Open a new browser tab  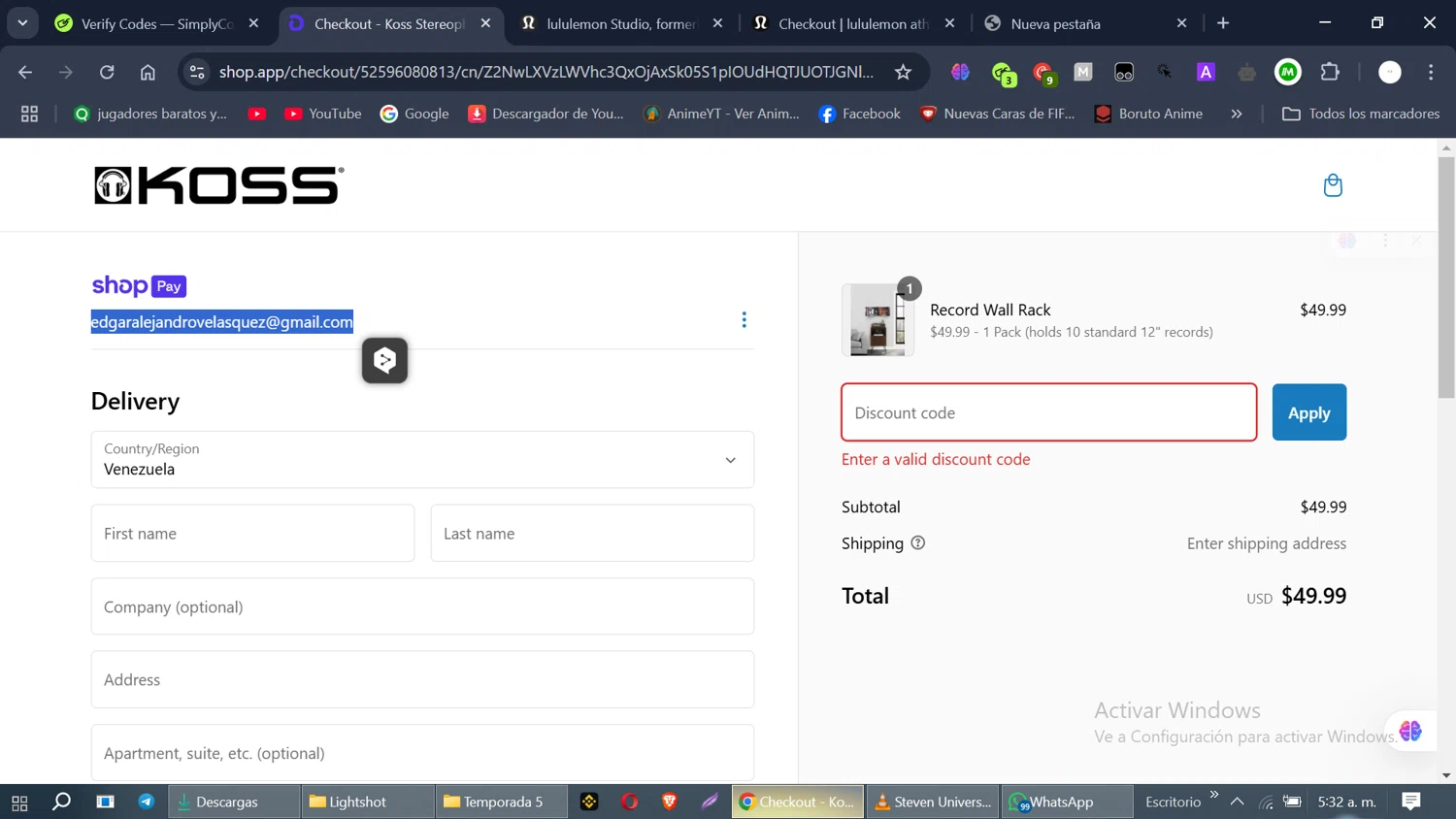1223,23
